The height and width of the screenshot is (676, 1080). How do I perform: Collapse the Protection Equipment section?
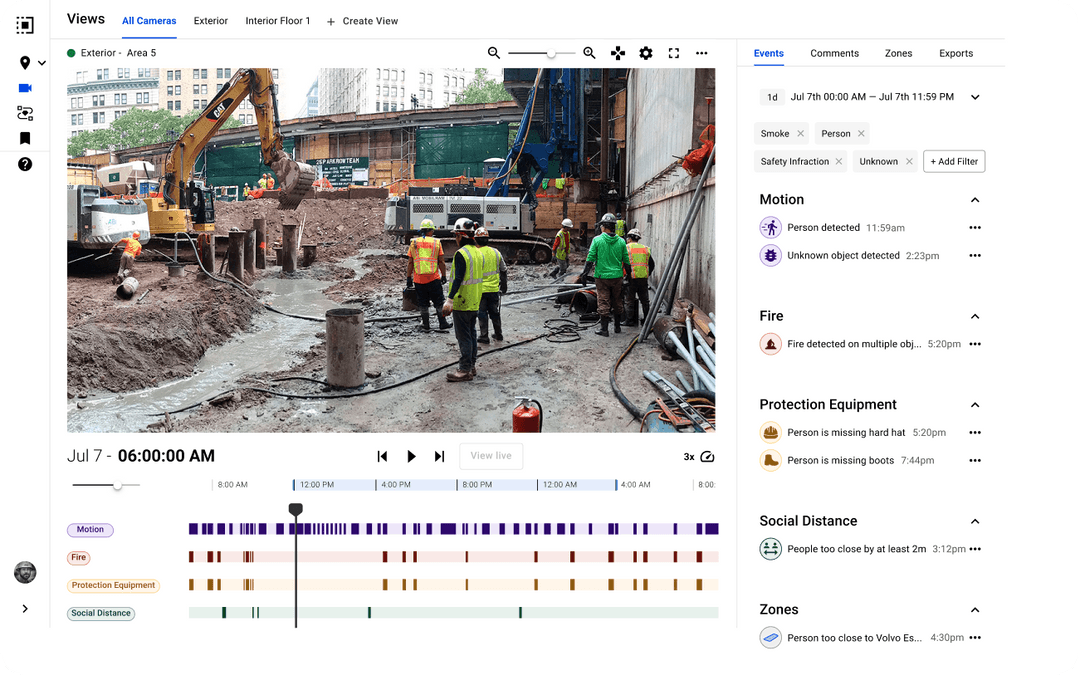click(975, 405)
